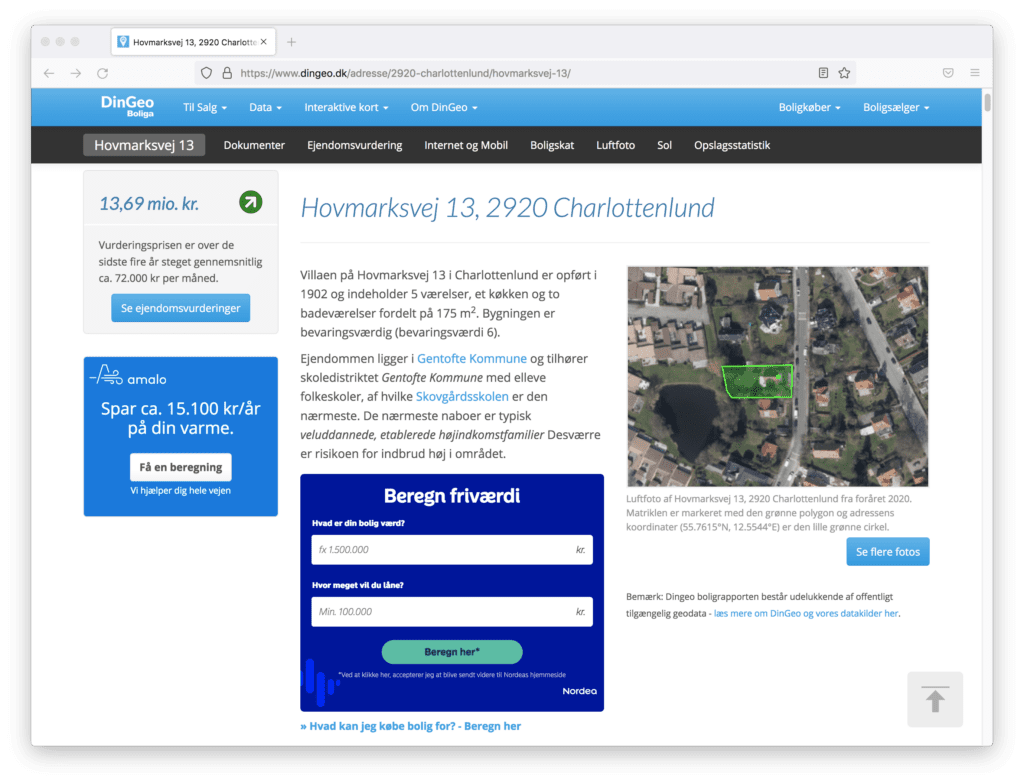Click the Spar ca. 15.100 kr/år ad text

180,418
